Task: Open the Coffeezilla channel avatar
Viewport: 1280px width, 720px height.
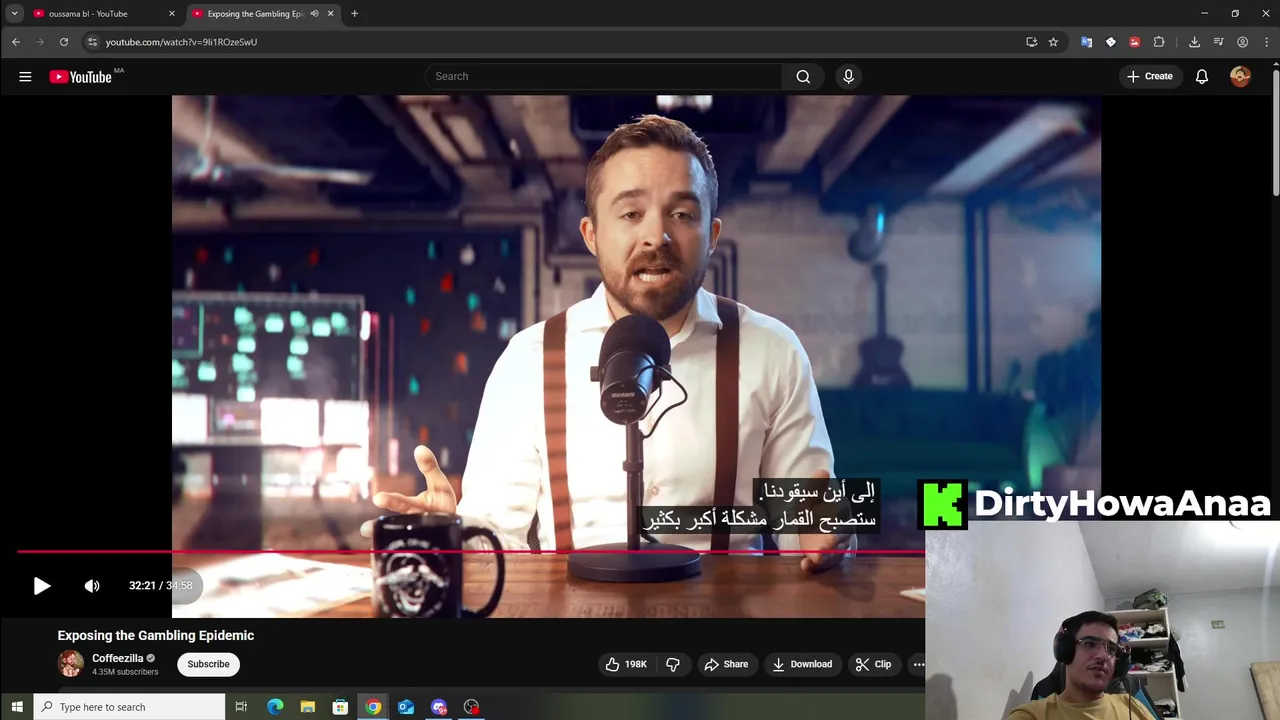Action: tap(71, 663)
